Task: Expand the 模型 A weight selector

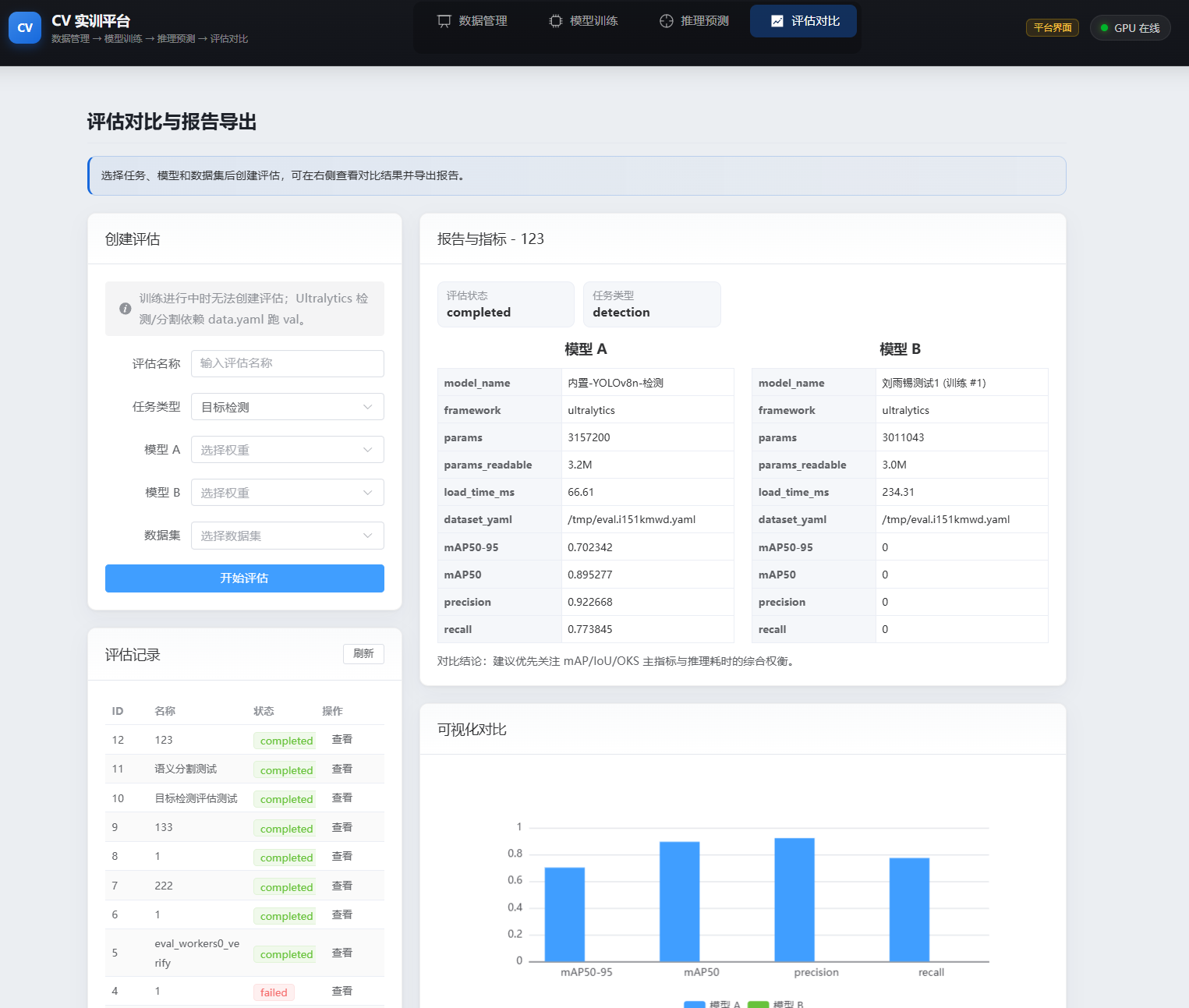Action: point(287,450)
